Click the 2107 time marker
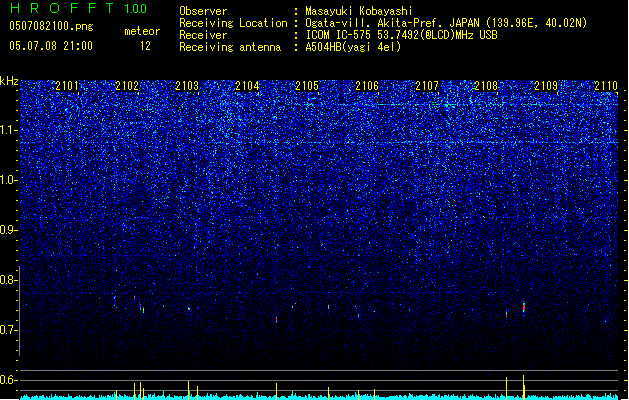The image size is (629, 400). (427, 86)
